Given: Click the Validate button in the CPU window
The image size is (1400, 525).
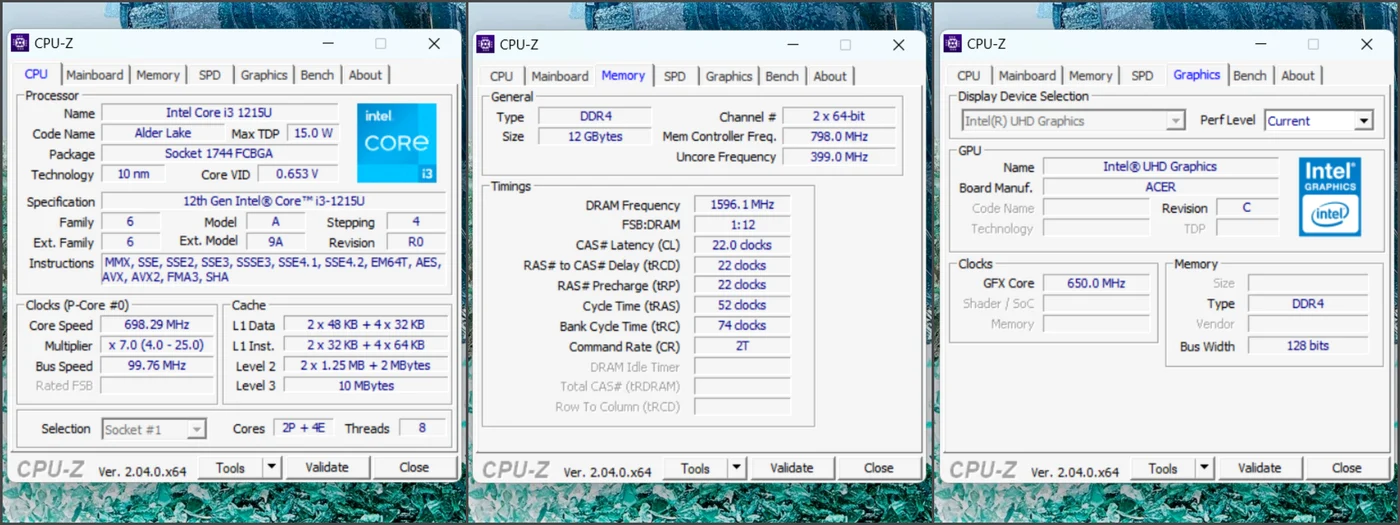Looking at the screenshot, I should (x=327, y=467).
